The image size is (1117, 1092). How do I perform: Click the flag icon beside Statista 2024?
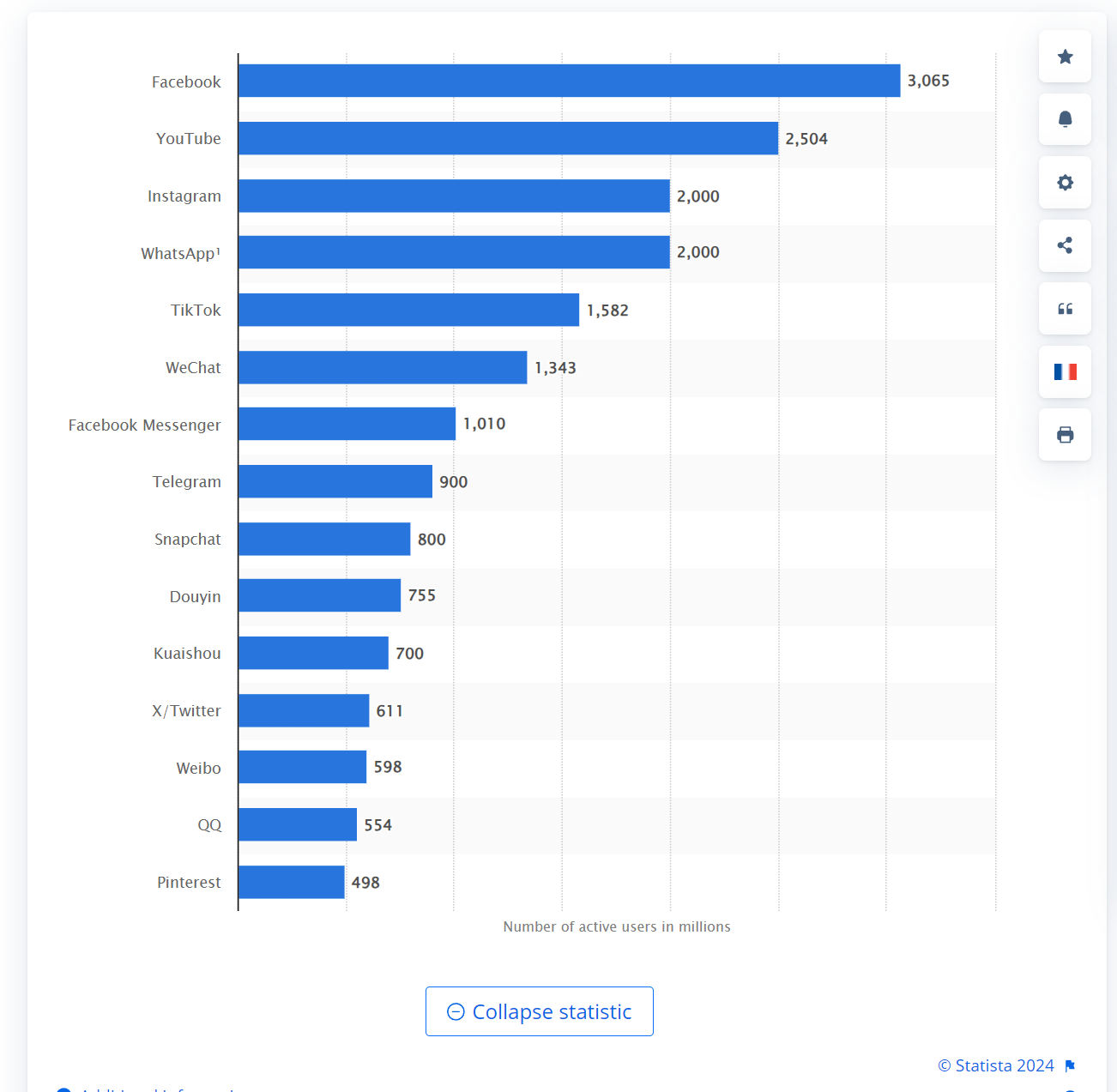tap(1070, 1066)
